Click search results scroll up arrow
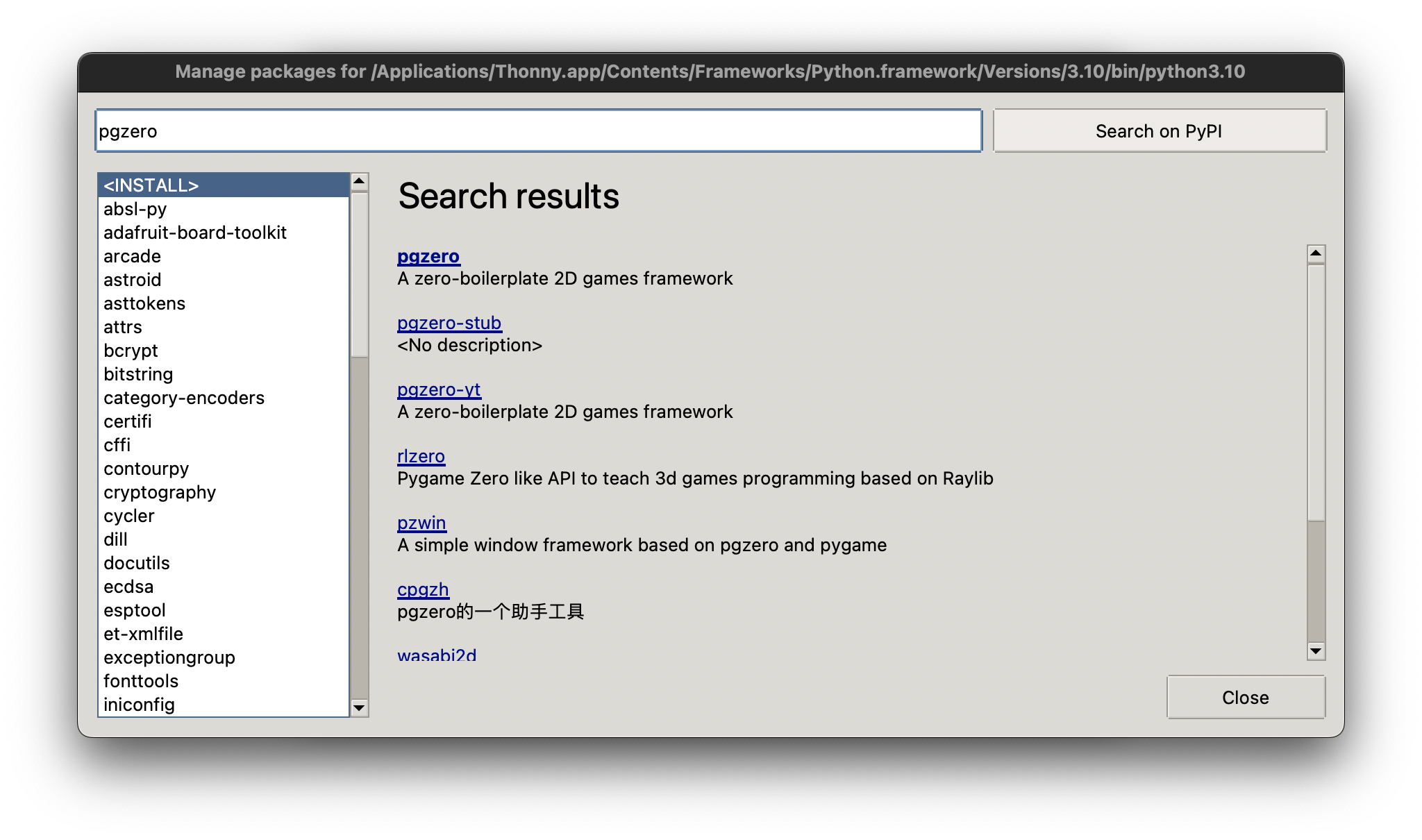The image size is (1422, 840). click(1316, 254)
